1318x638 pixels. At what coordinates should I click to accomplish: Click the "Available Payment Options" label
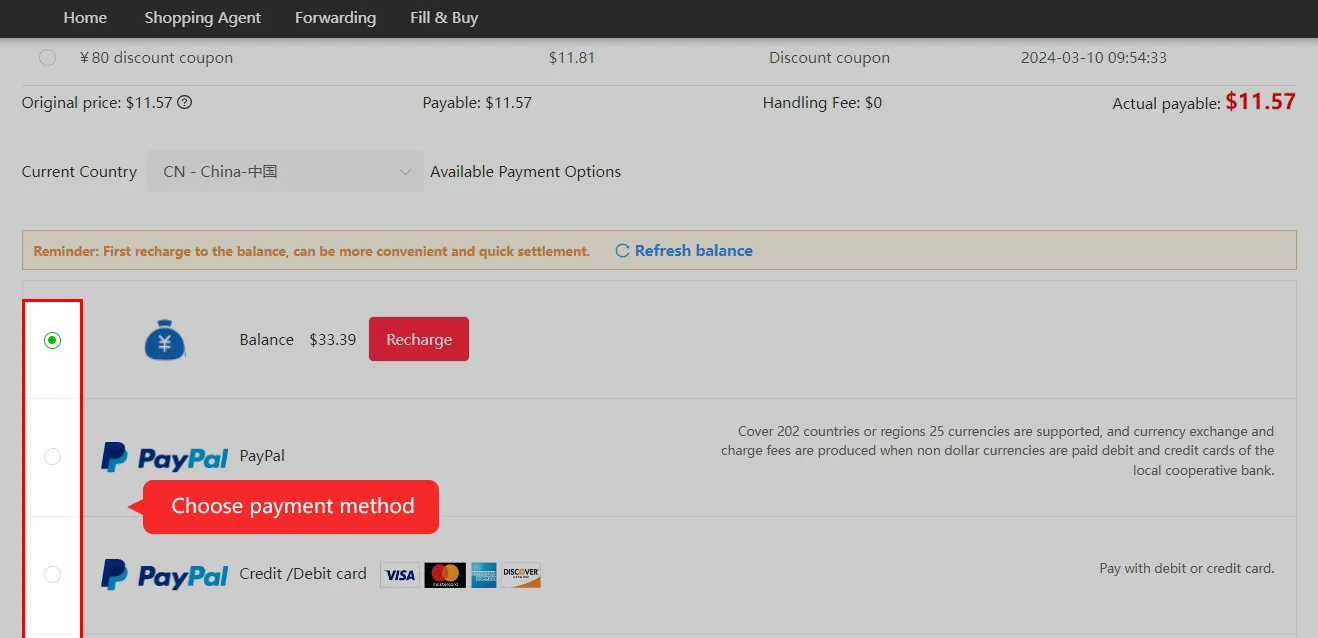(x=526, y=172)
